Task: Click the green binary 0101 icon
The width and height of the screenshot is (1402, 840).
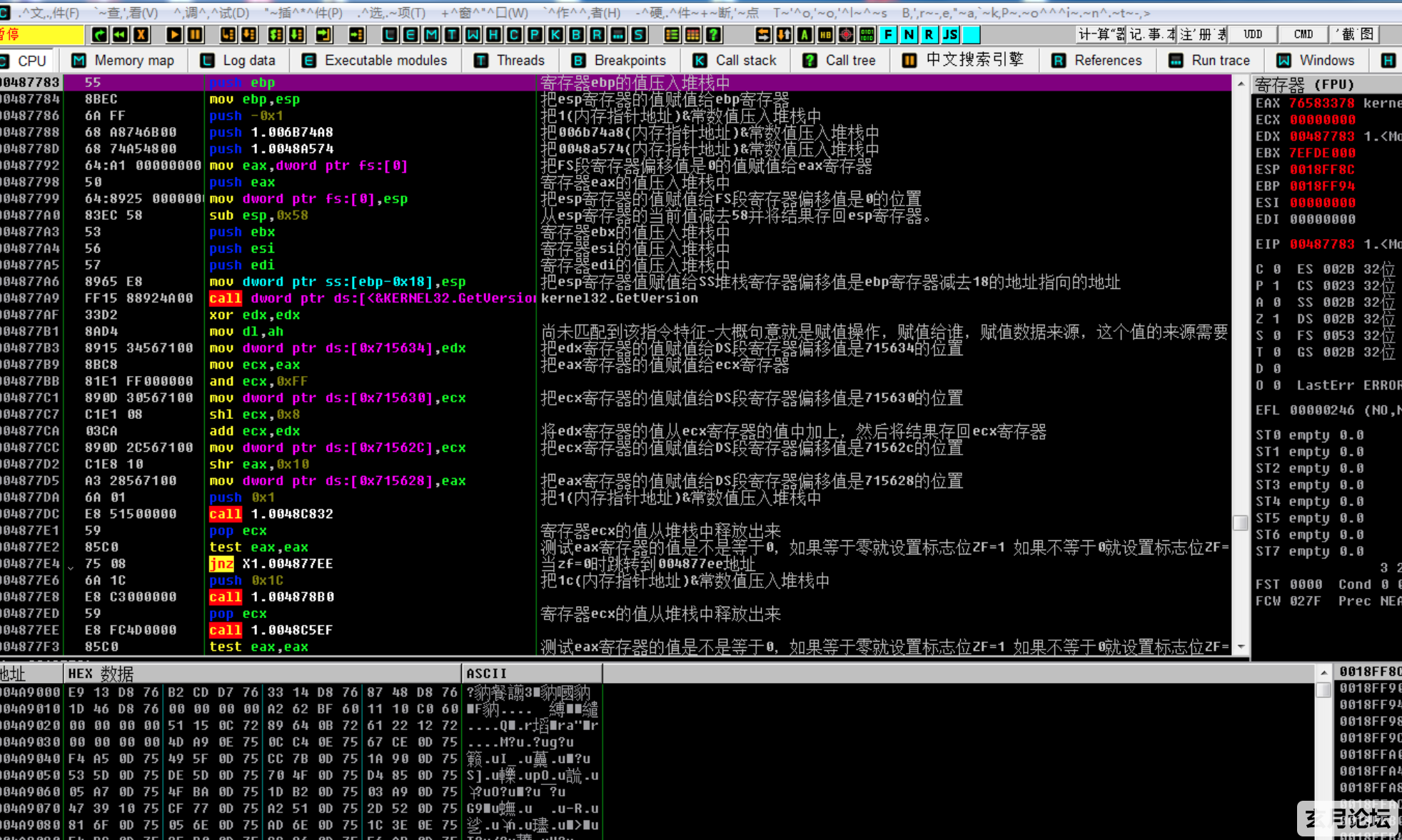Action: (867, 34)
